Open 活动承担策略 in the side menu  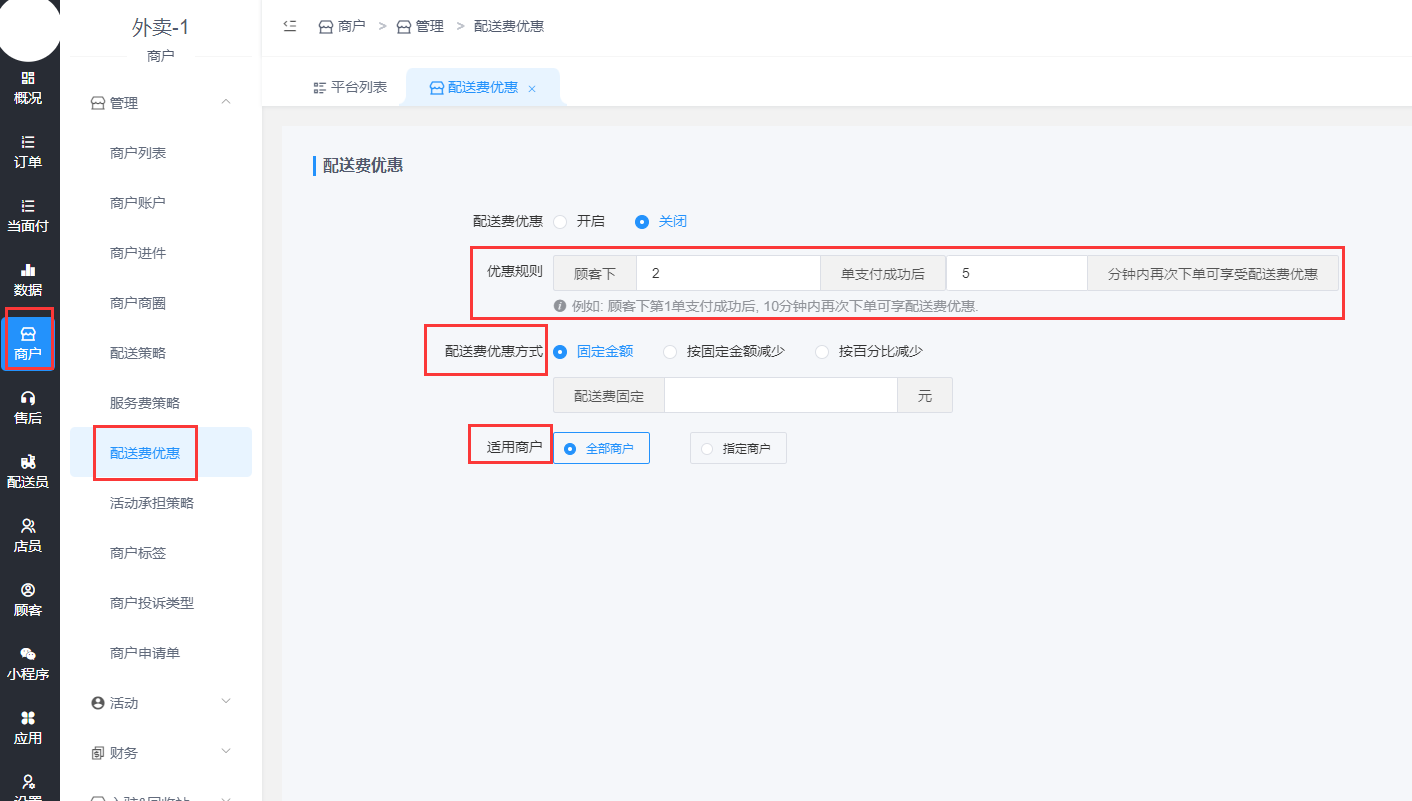(x=152, y=503)
